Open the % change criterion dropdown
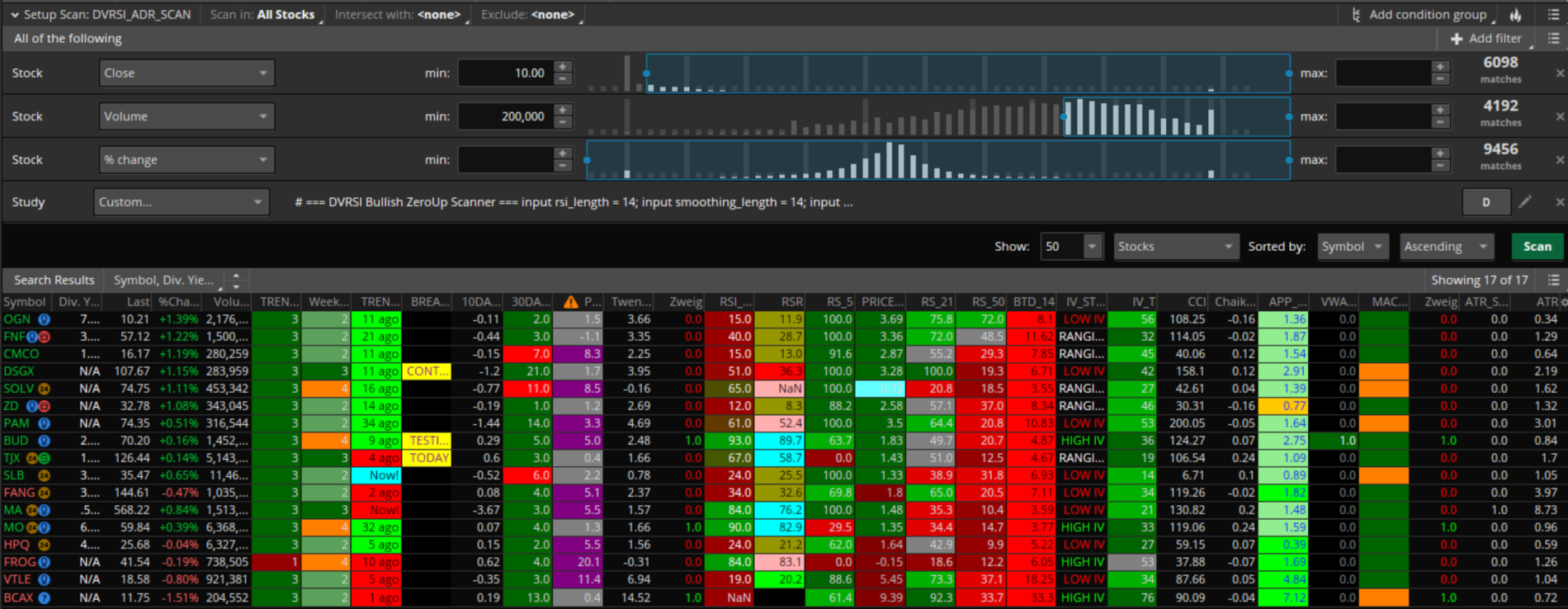Viewport: 1568px width, 609px height. click(x=187, y=159)
